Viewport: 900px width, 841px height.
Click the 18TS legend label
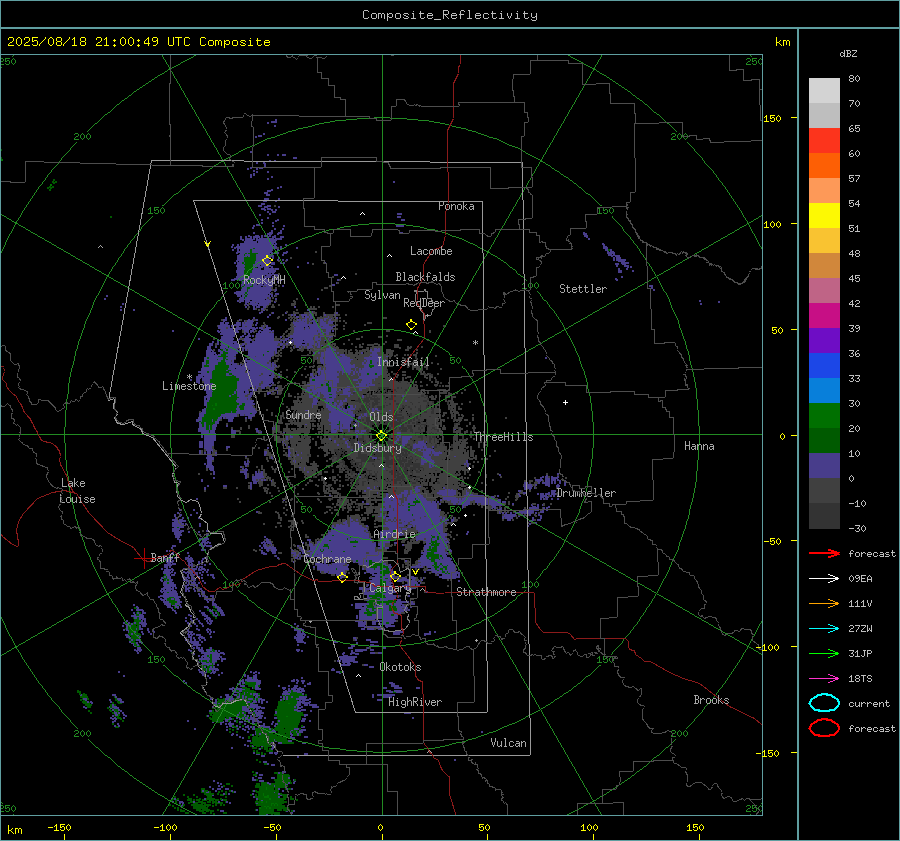click(860, 679)
